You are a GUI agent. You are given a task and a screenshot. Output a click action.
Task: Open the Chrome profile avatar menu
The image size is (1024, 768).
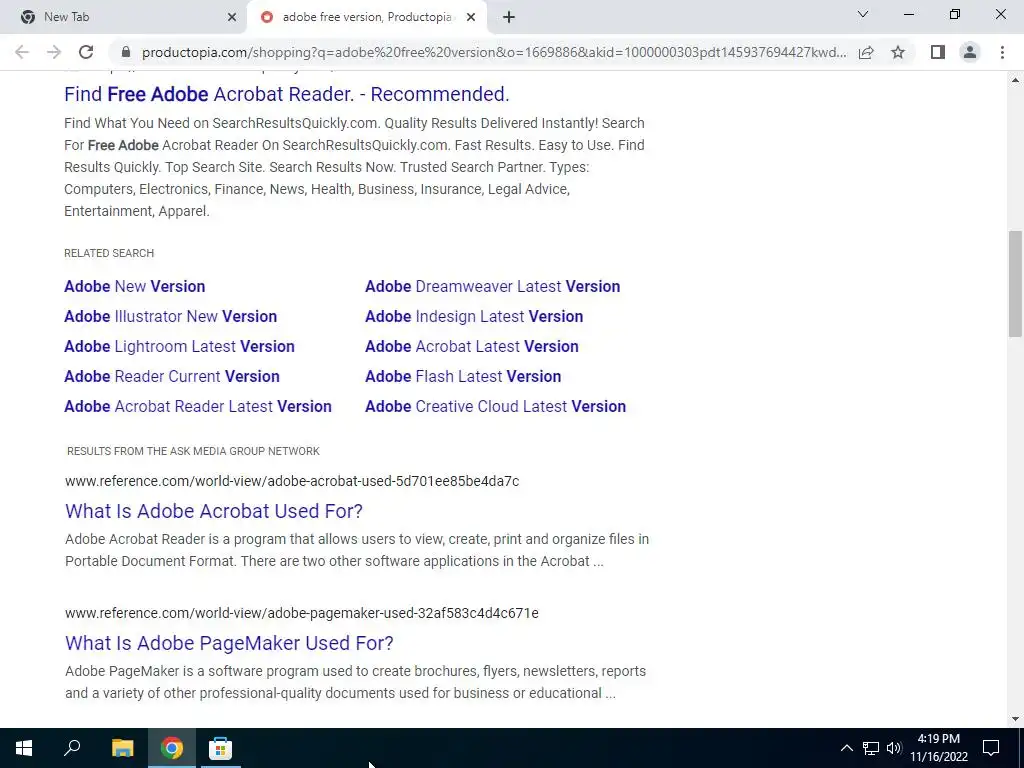point(970,52)
